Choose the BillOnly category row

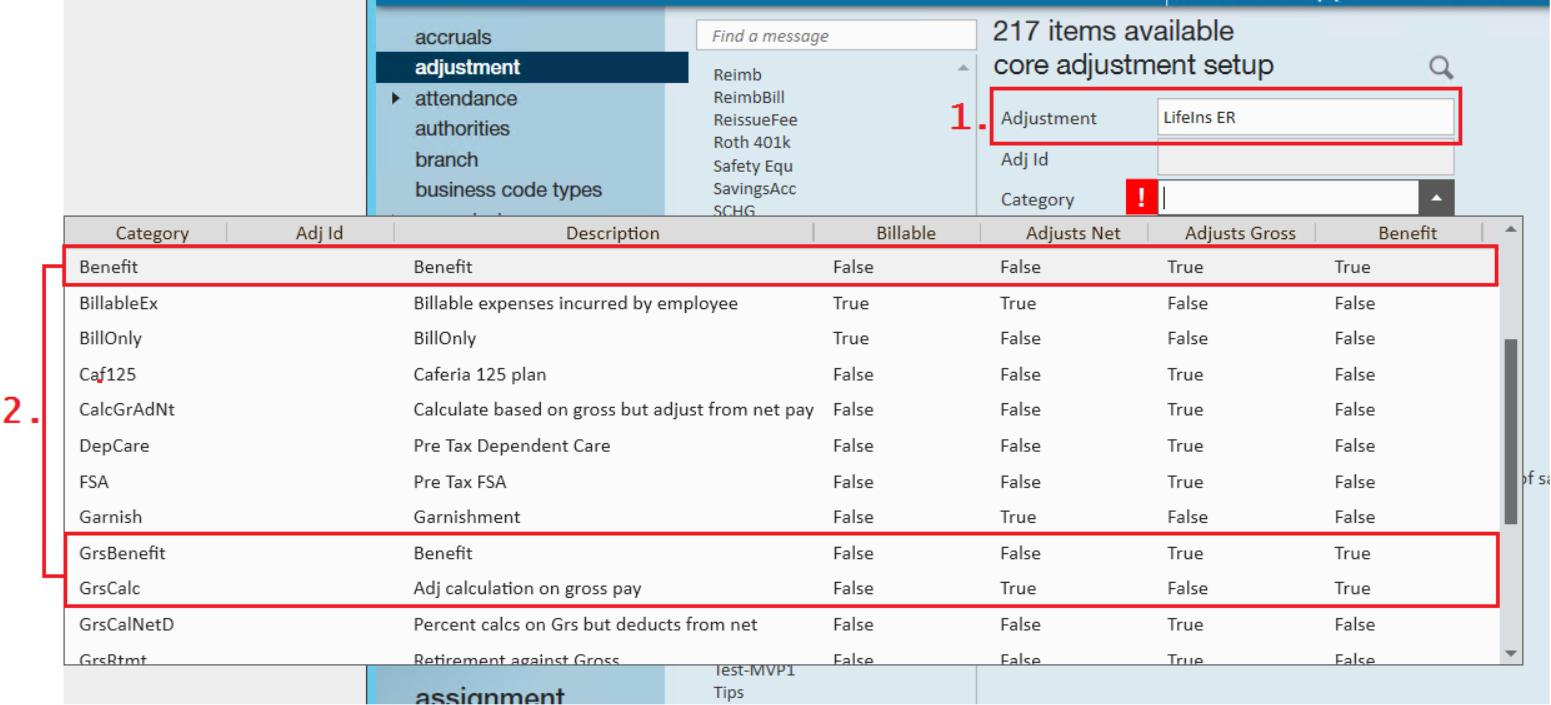tap(782, 338)
